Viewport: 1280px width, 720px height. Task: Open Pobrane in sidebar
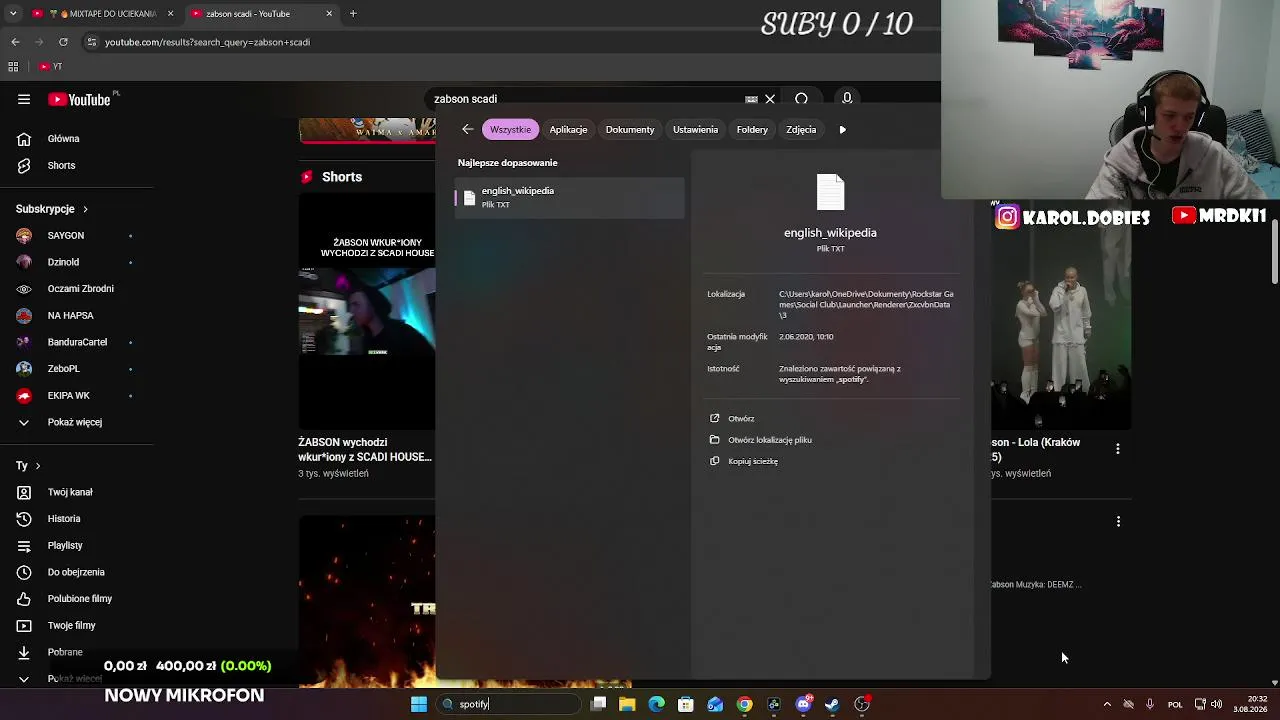coord(65,652)
